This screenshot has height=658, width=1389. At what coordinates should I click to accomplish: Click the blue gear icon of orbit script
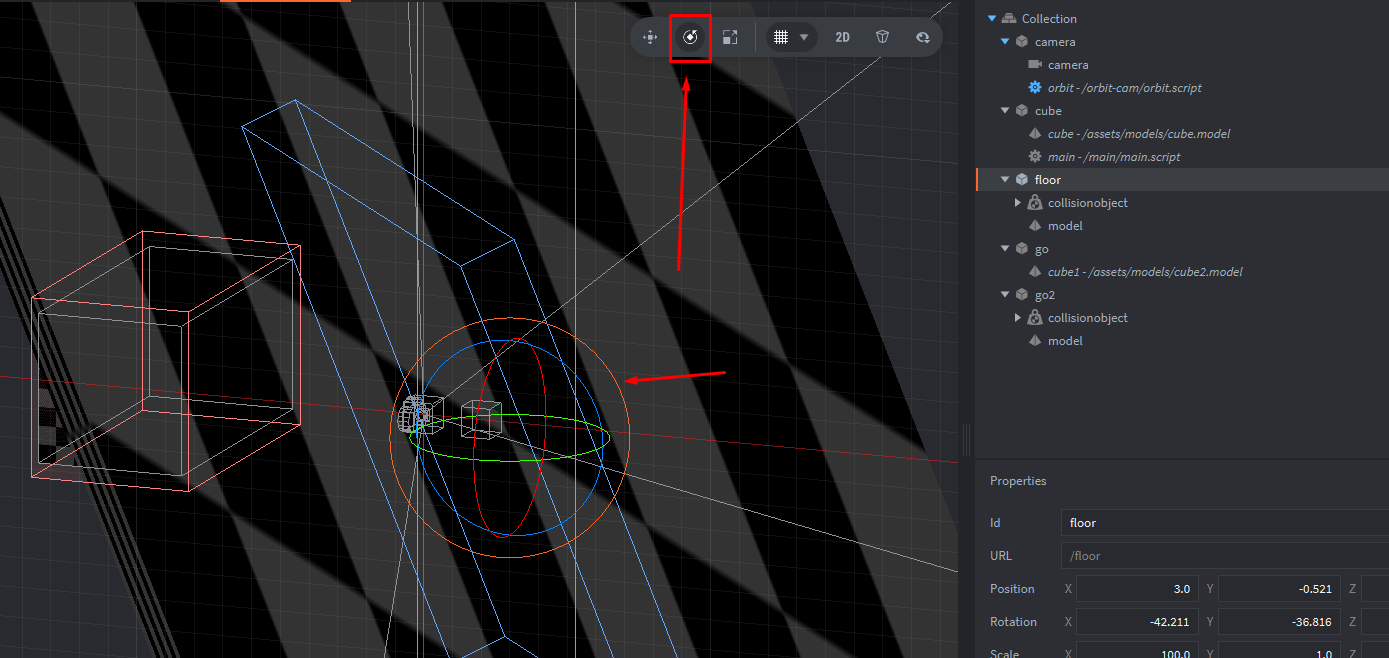1035,88
